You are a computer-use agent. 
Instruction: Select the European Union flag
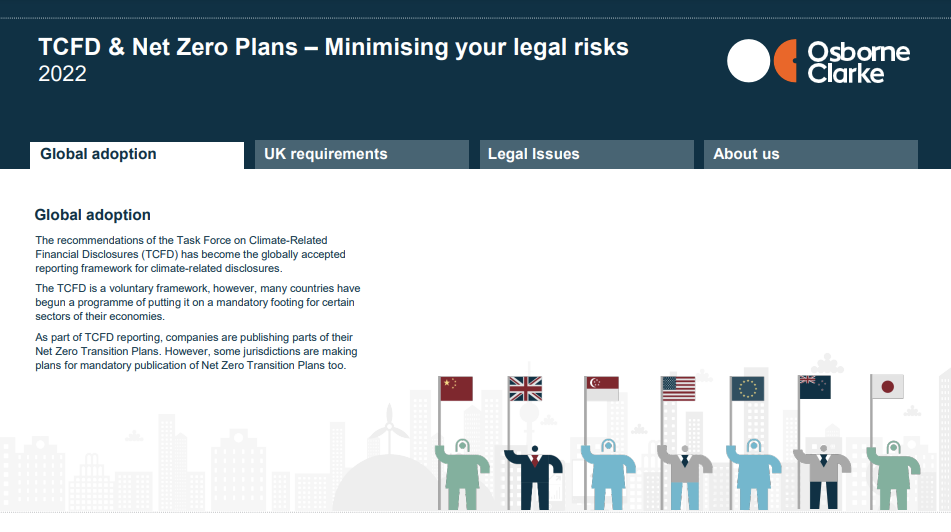(748, 389)
